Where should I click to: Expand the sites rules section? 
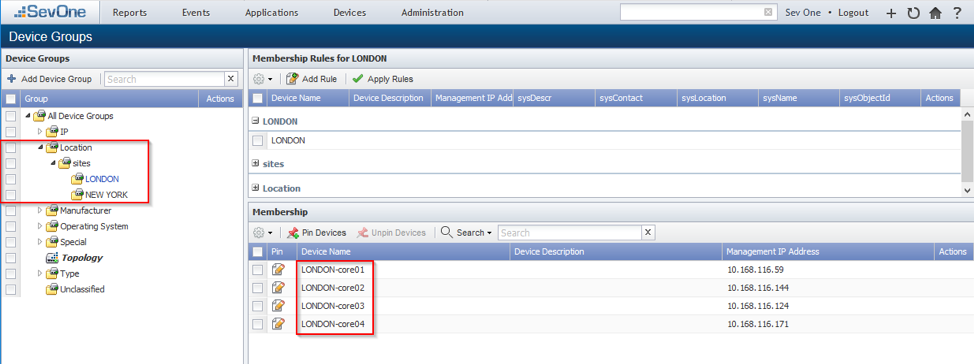coord(255,163)
